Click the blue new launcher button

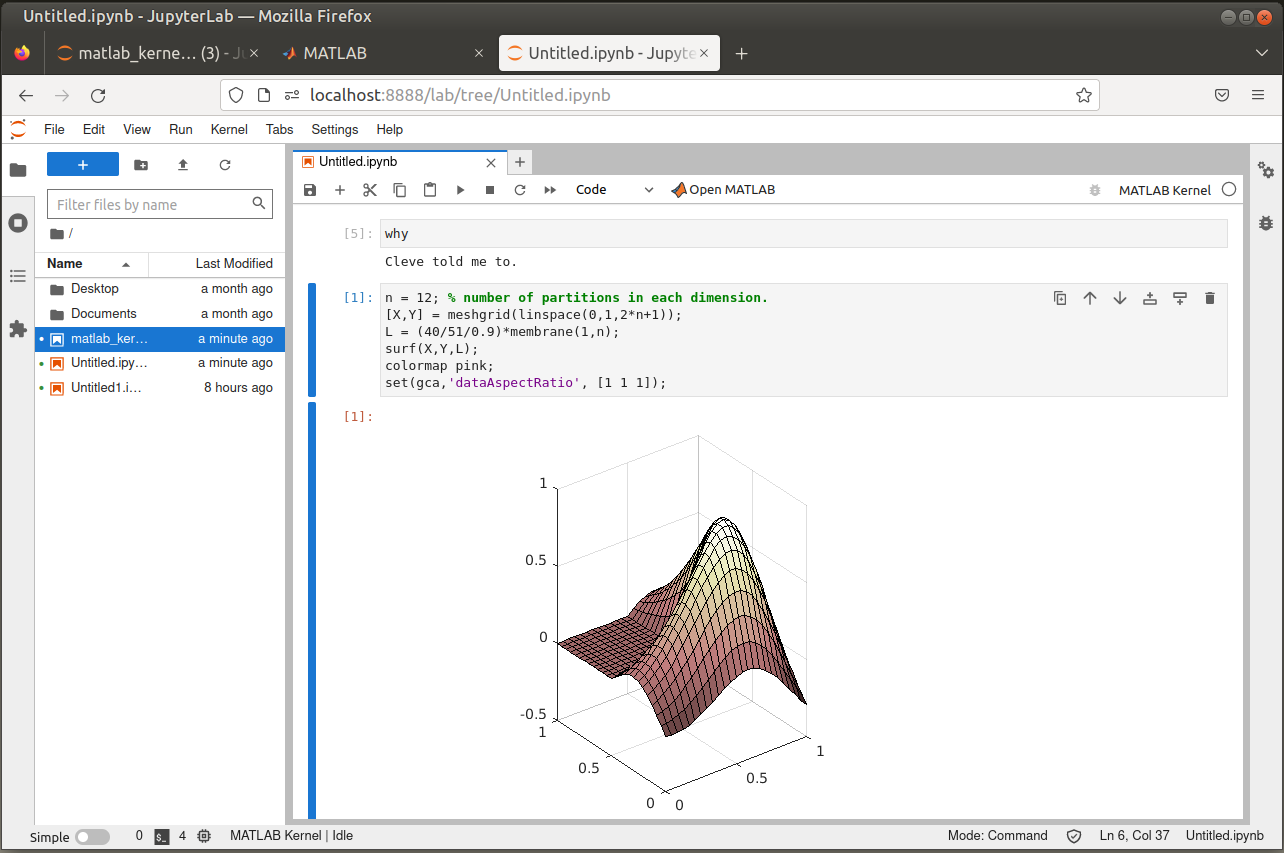coord(83,165)
